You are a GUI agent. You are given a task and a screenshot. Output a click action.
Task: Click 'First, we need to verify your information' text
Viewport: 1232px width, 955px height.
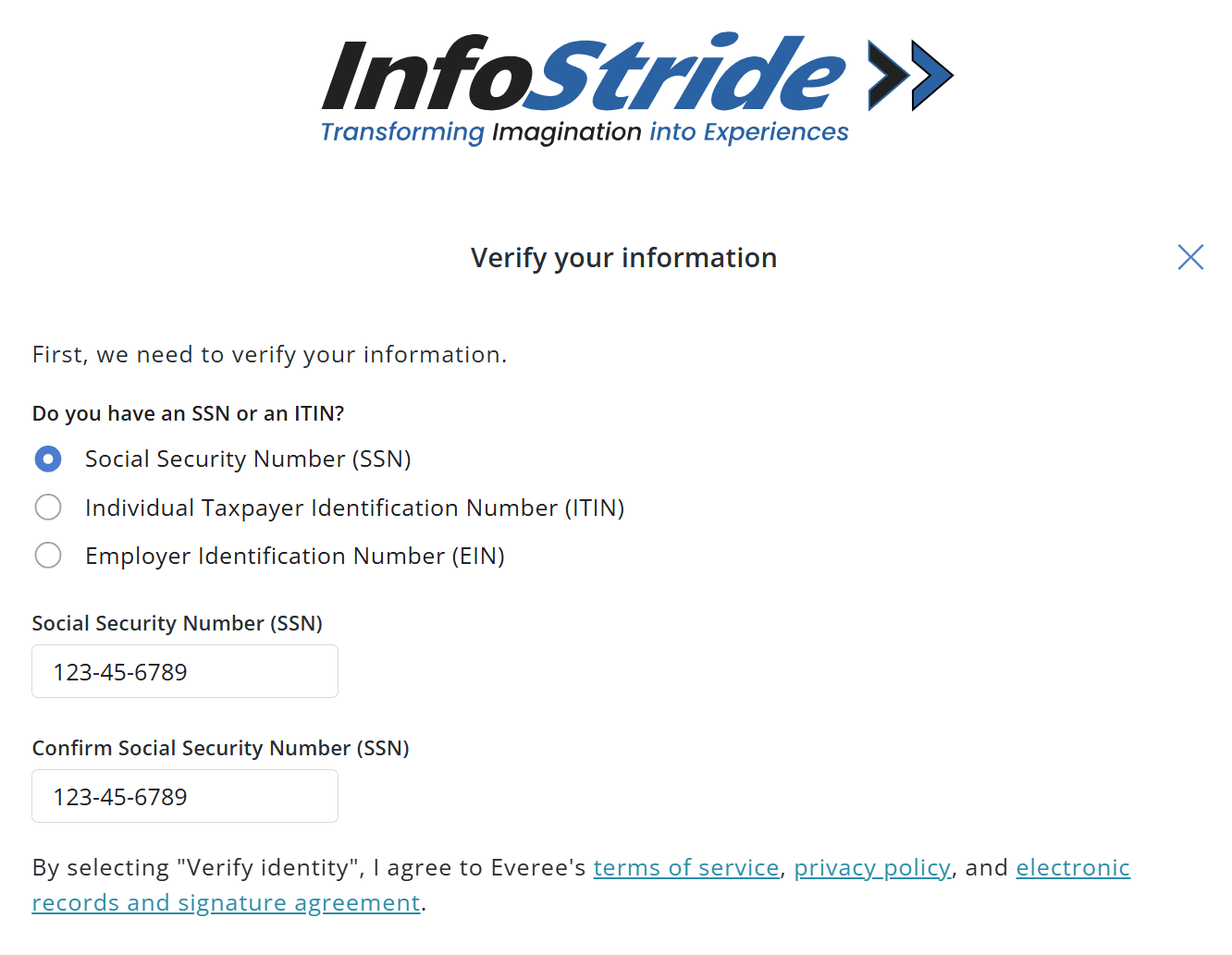tap(269, 354)
